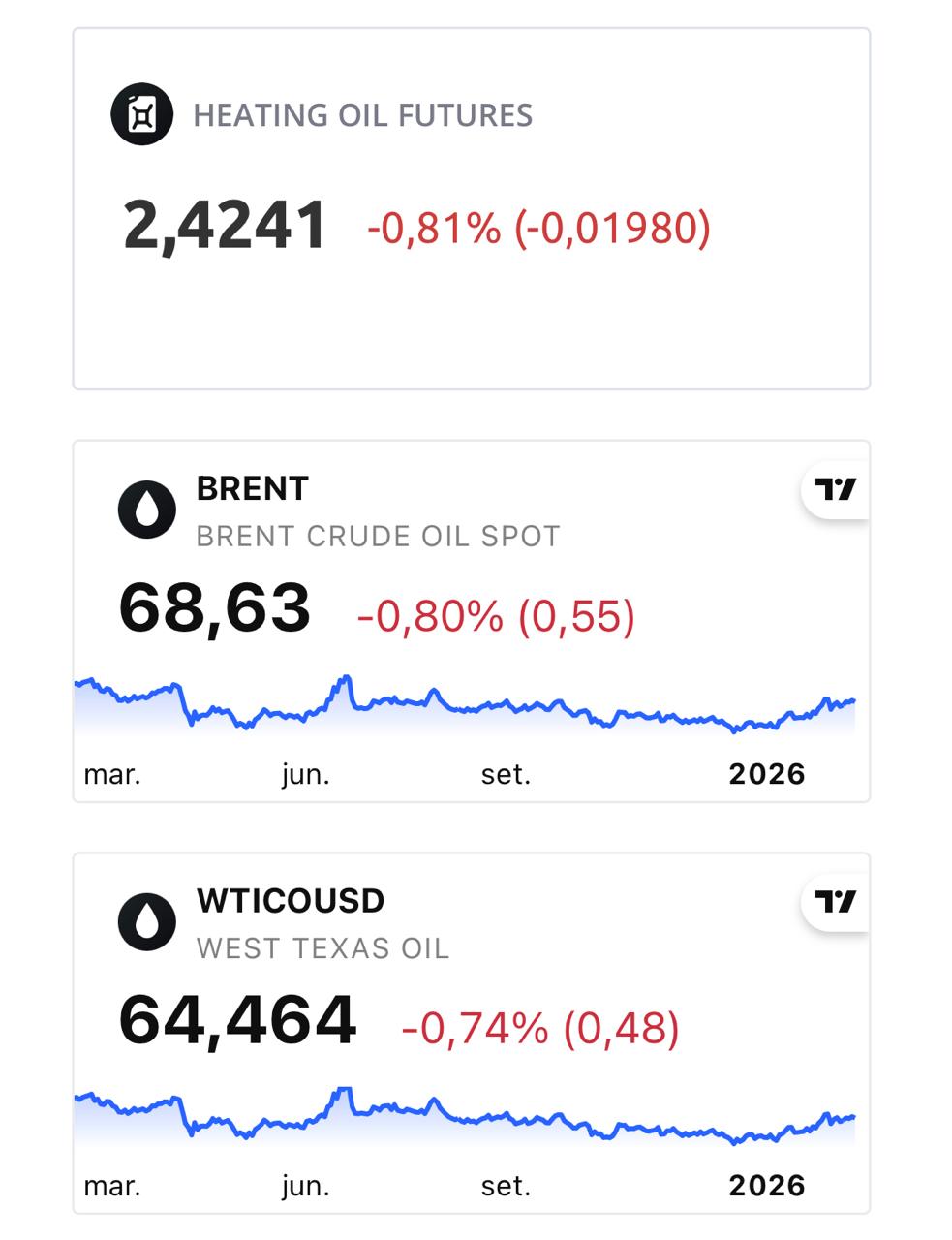
Task: Click the Brent price 68,63
Action: pos(214,609)
